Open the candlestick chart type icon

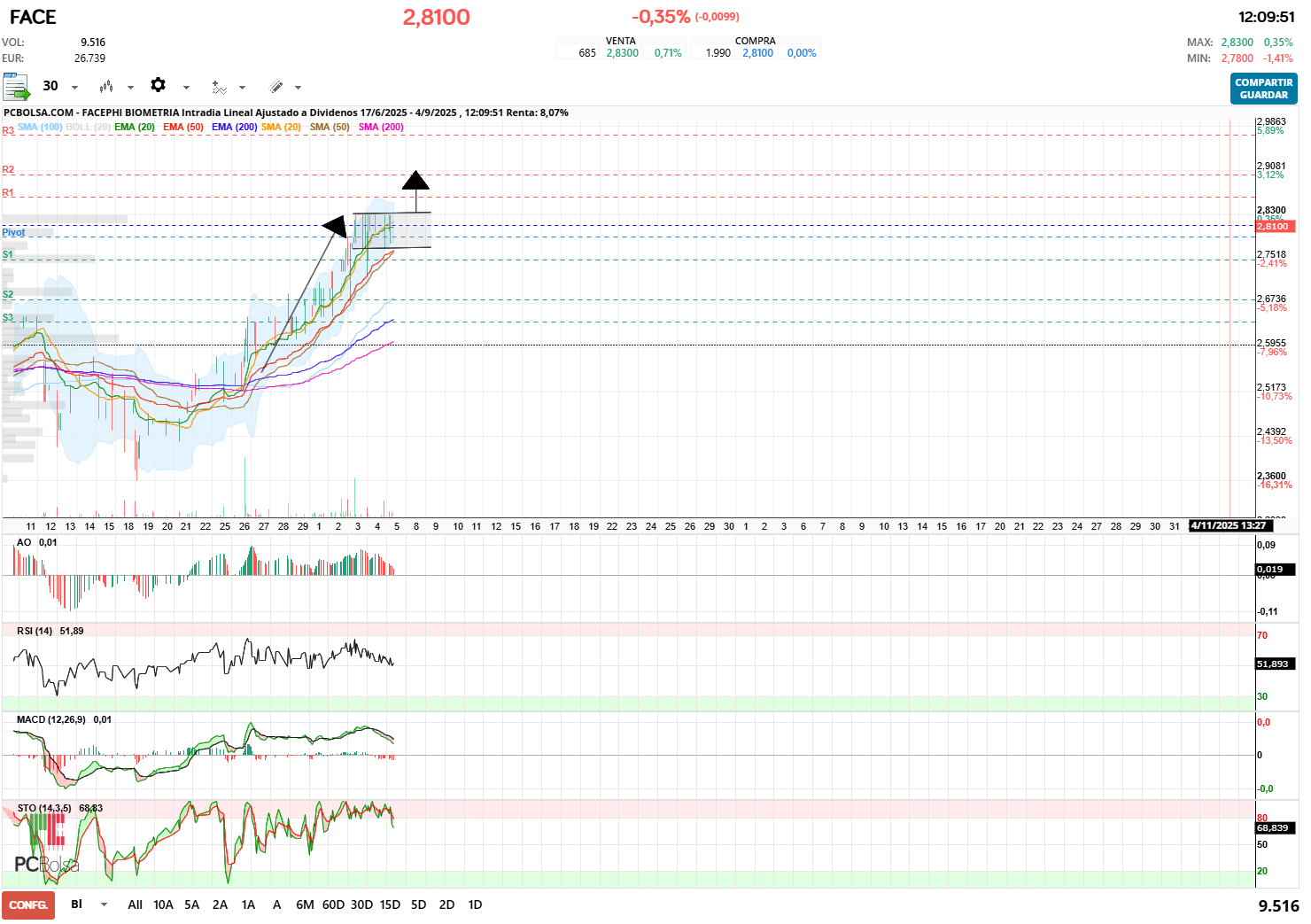[x=106, y=87]
